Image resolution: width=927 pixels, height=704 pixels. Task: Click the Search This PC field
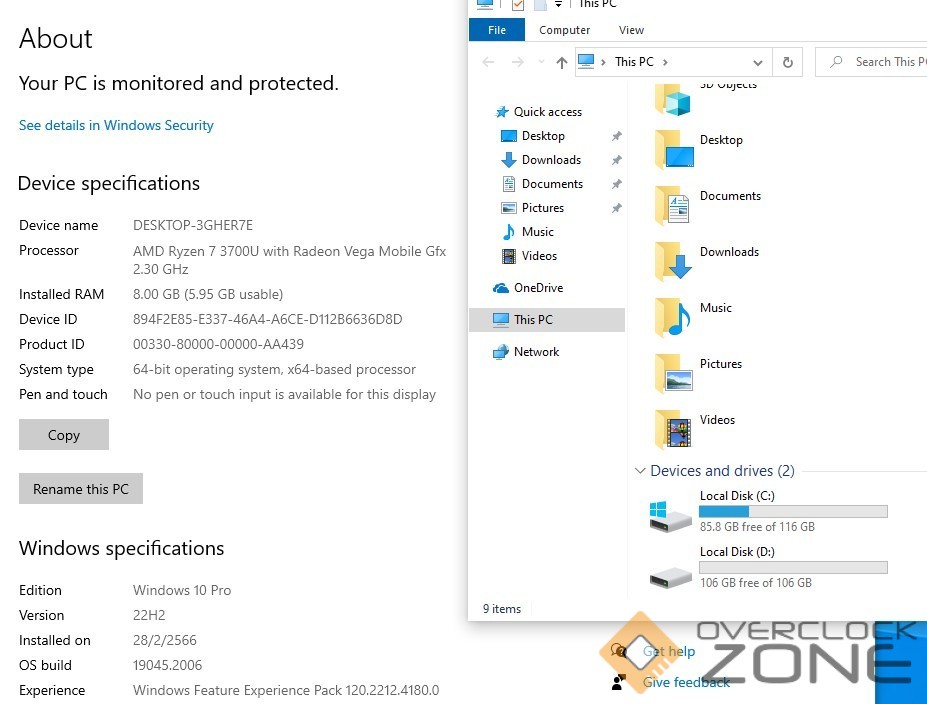click(871, 62)
